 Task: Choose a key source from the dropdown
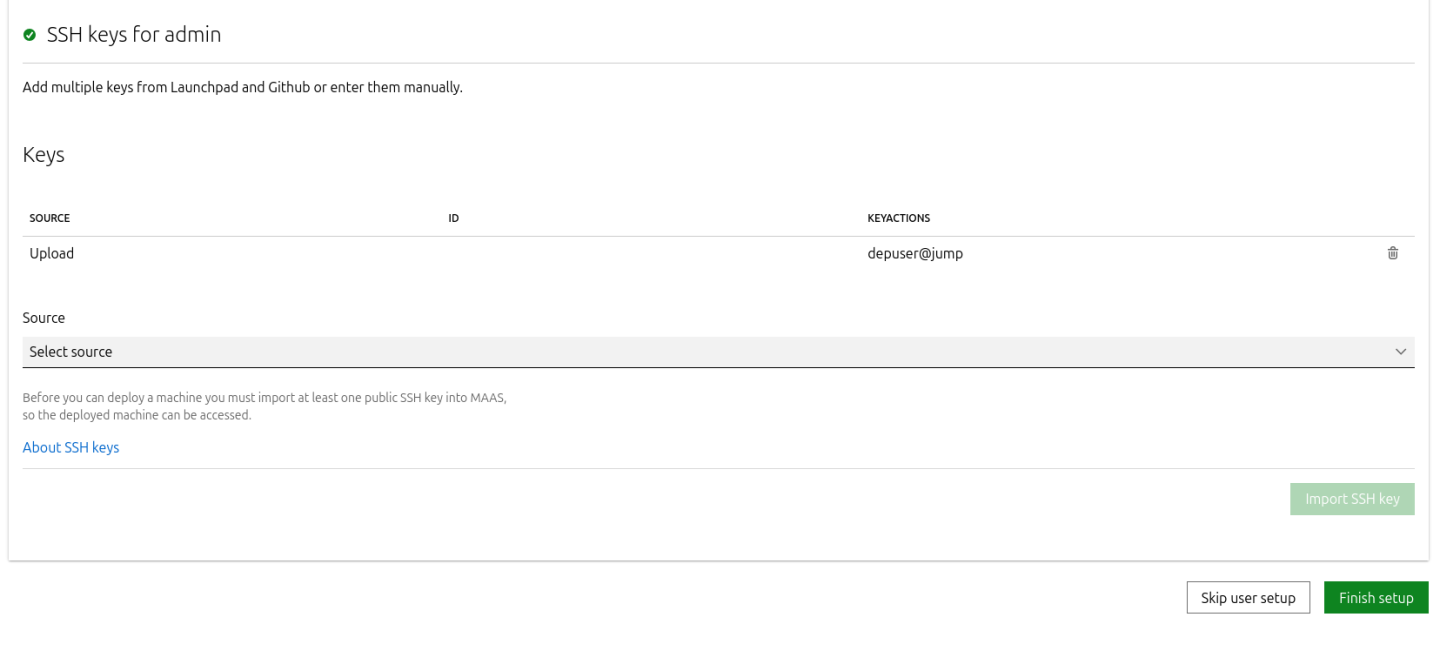718,352
